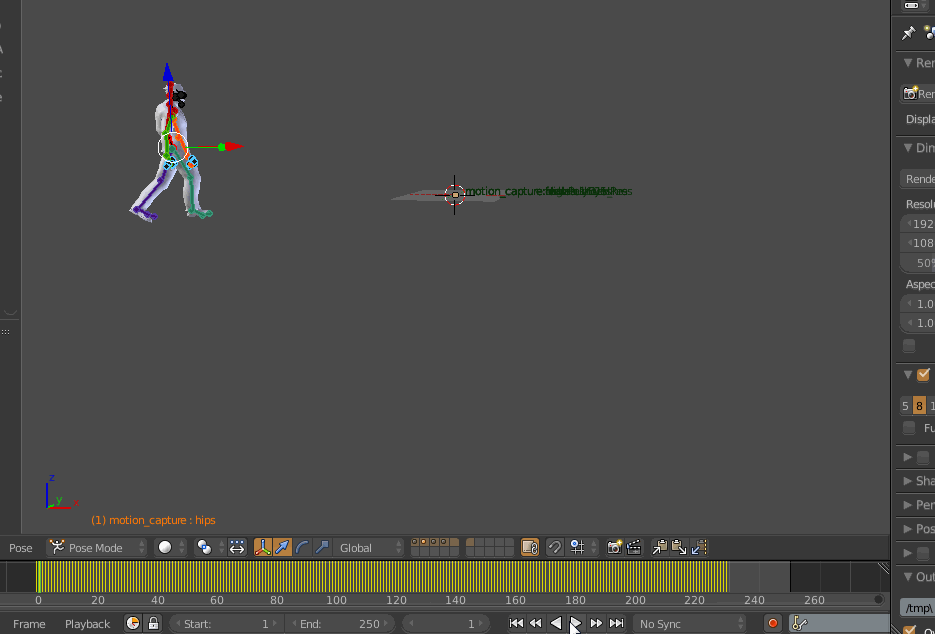Select 5 anti-aliasing samples
Screen dimensions: 935x634
905,406
